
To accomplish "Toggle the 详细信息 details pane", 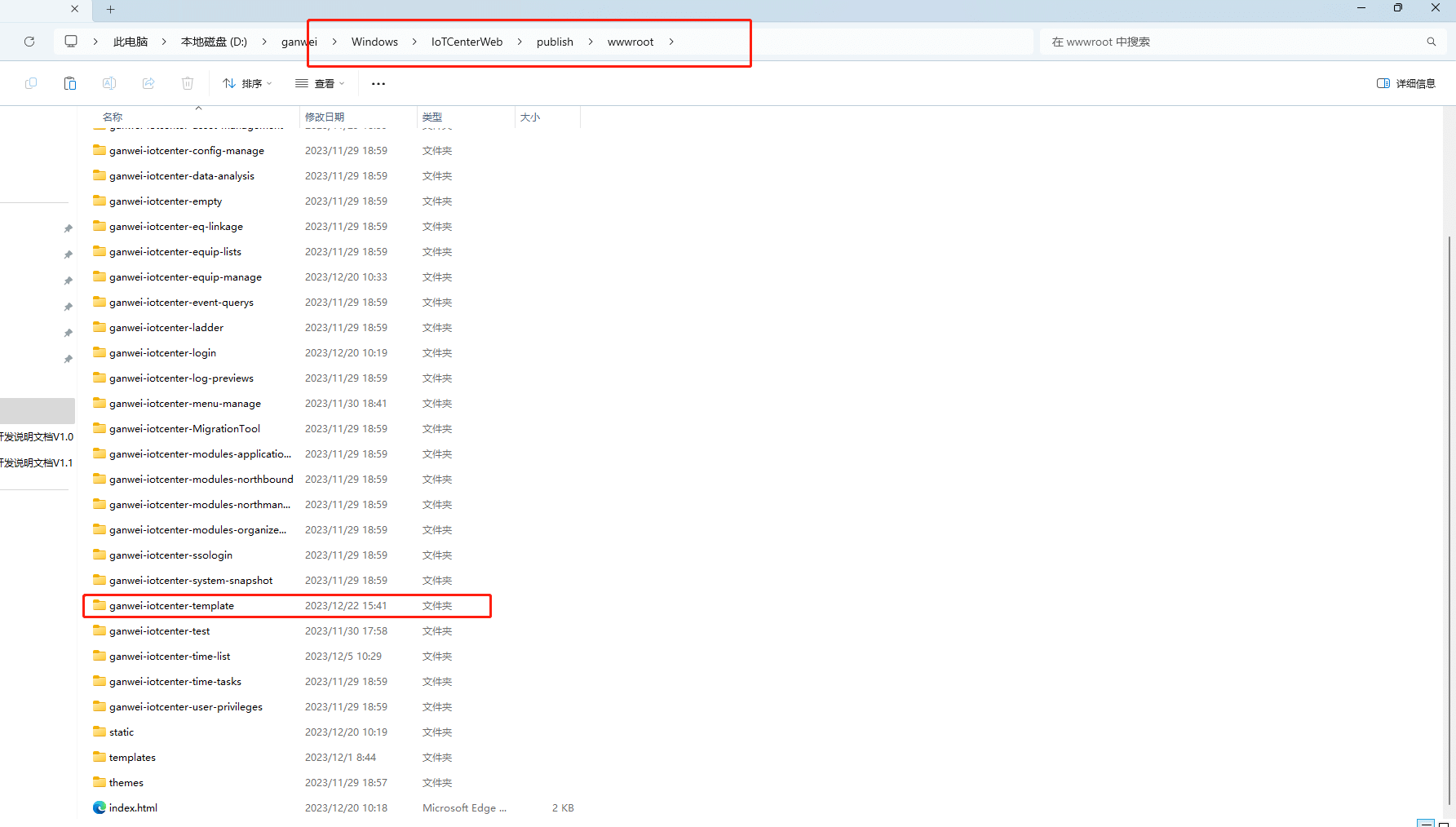I will (x=1405, y=83).
